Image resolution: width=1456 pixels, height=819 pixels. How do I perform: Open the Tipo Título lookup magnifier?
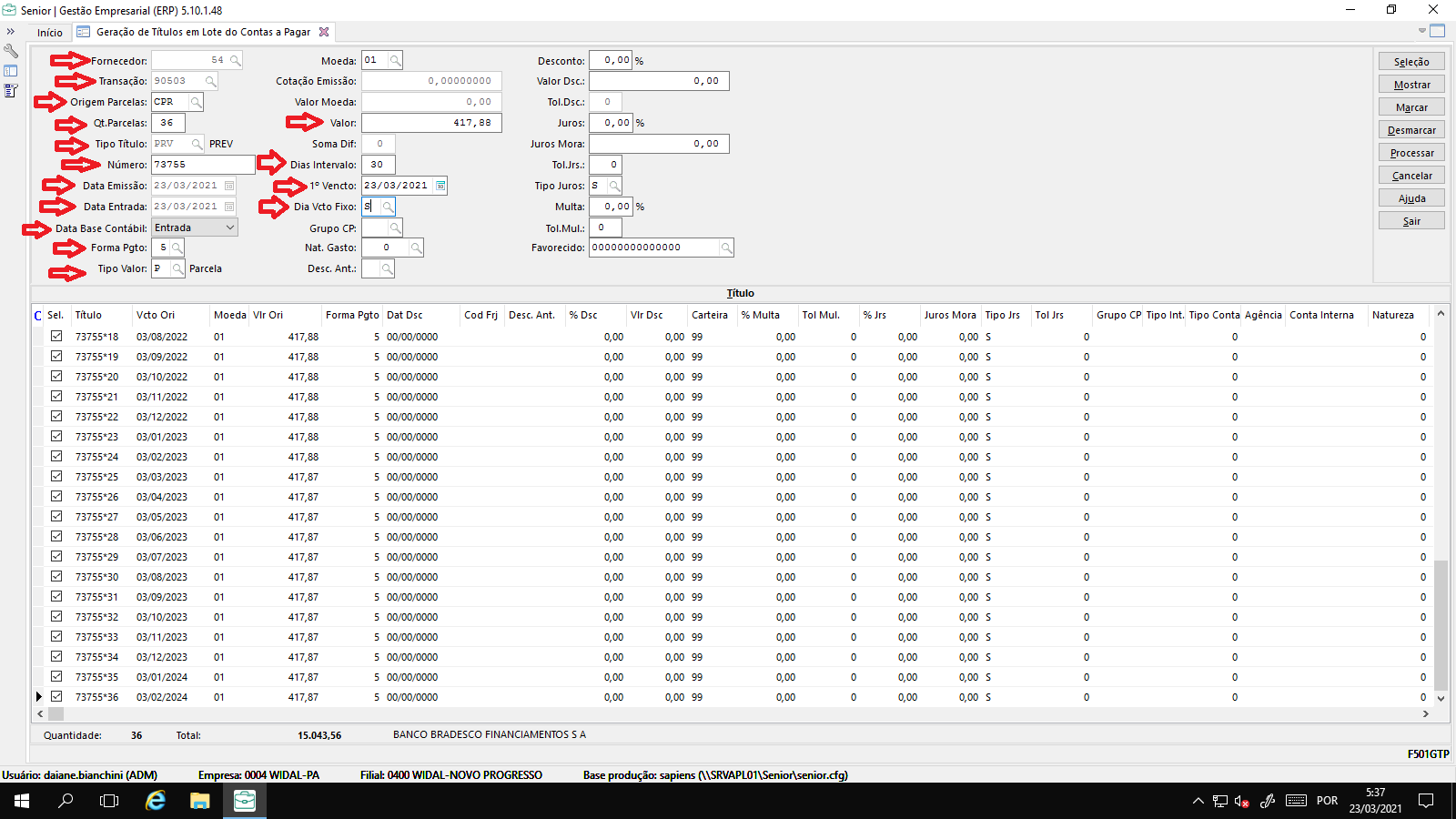click(x=197, y=144)
